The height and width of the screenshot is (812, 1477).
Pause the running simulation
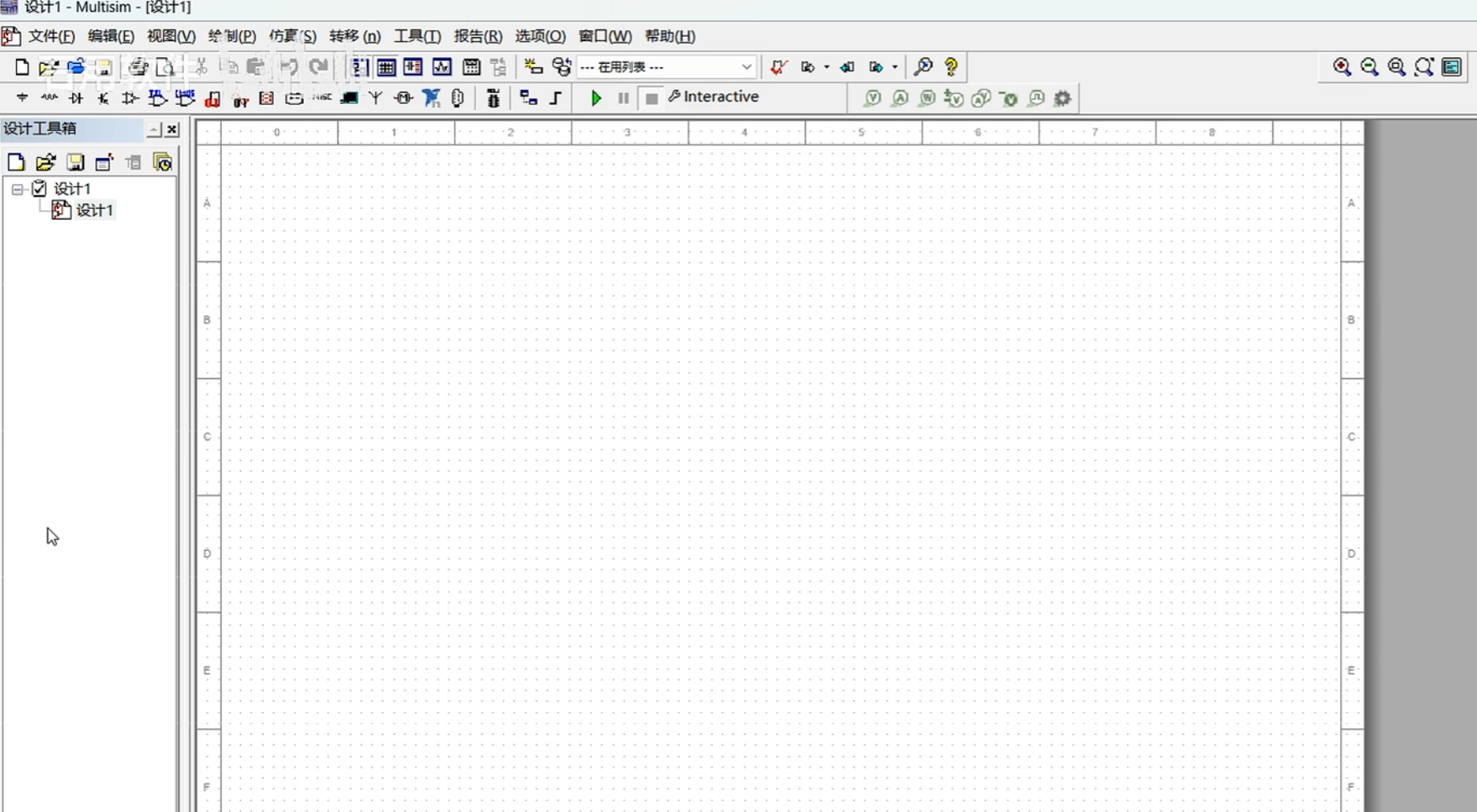click(x=623, y=98)
